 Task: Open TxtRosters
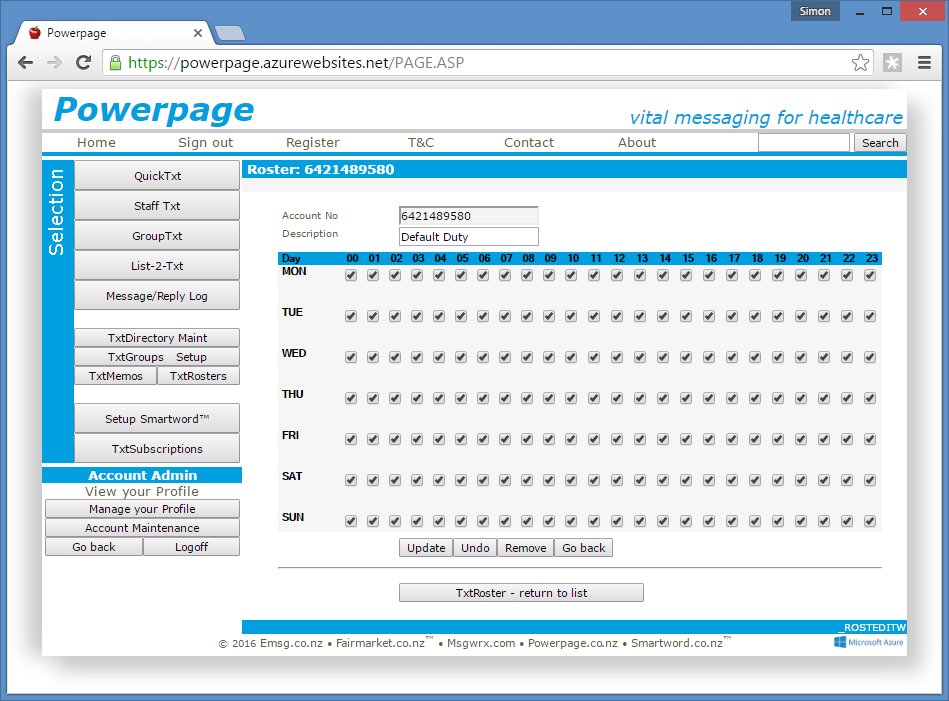click(199, 376)
